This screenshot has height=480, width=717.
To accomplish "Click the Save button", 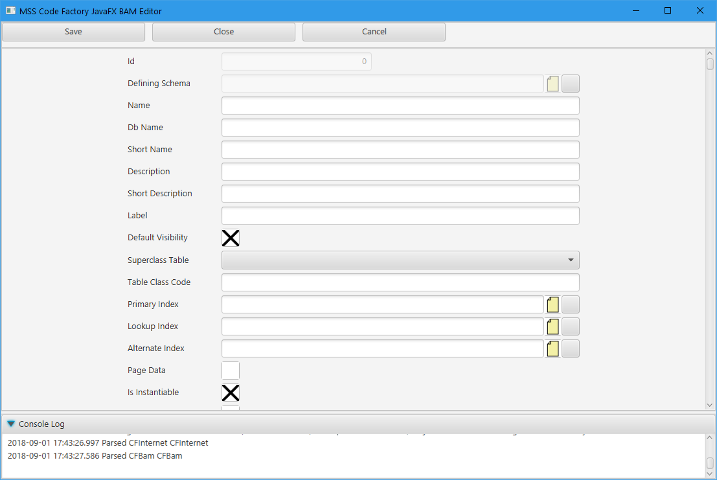I will click(73, 32).
